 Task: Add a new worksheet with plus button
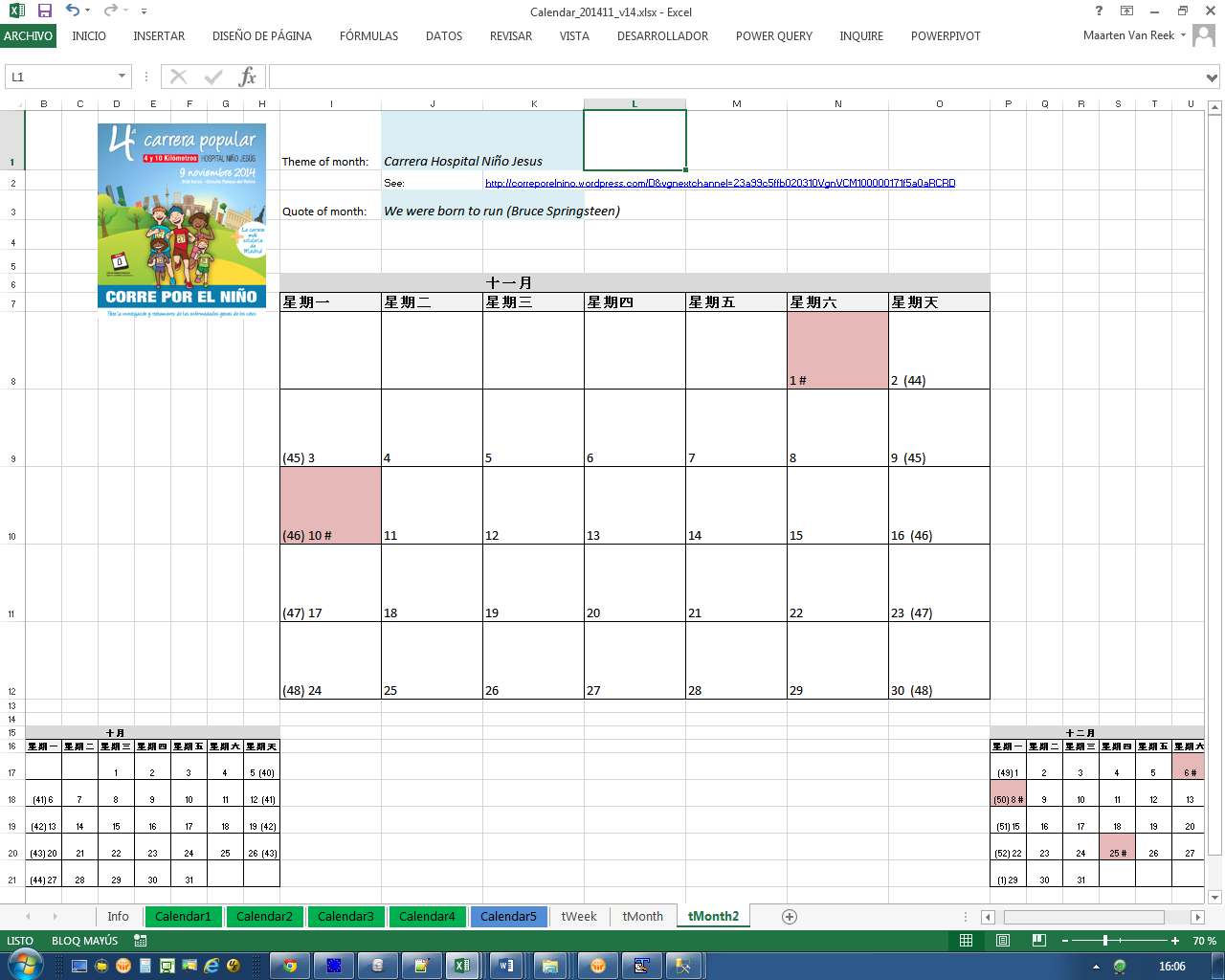(790, 916)
